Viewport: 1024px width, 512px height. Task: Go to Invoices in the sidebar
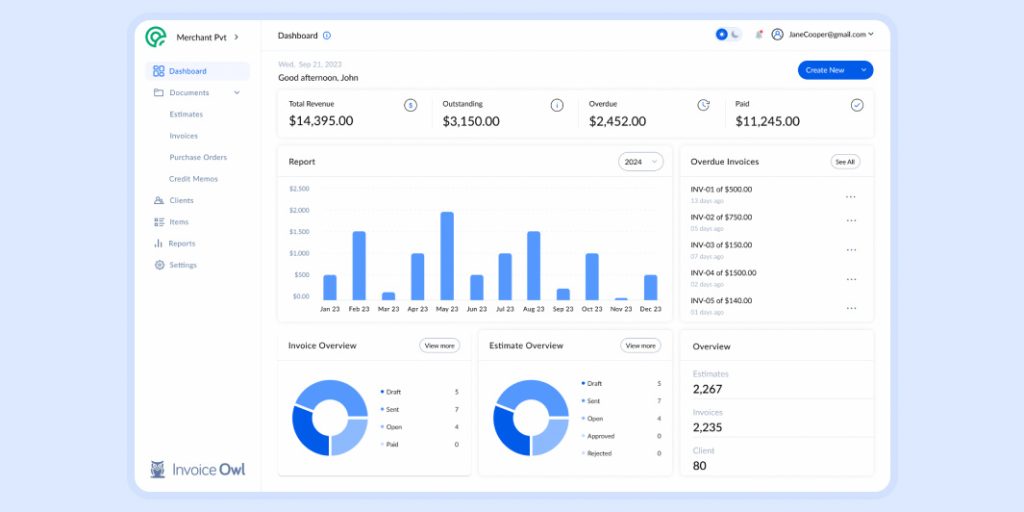(183, 136)
